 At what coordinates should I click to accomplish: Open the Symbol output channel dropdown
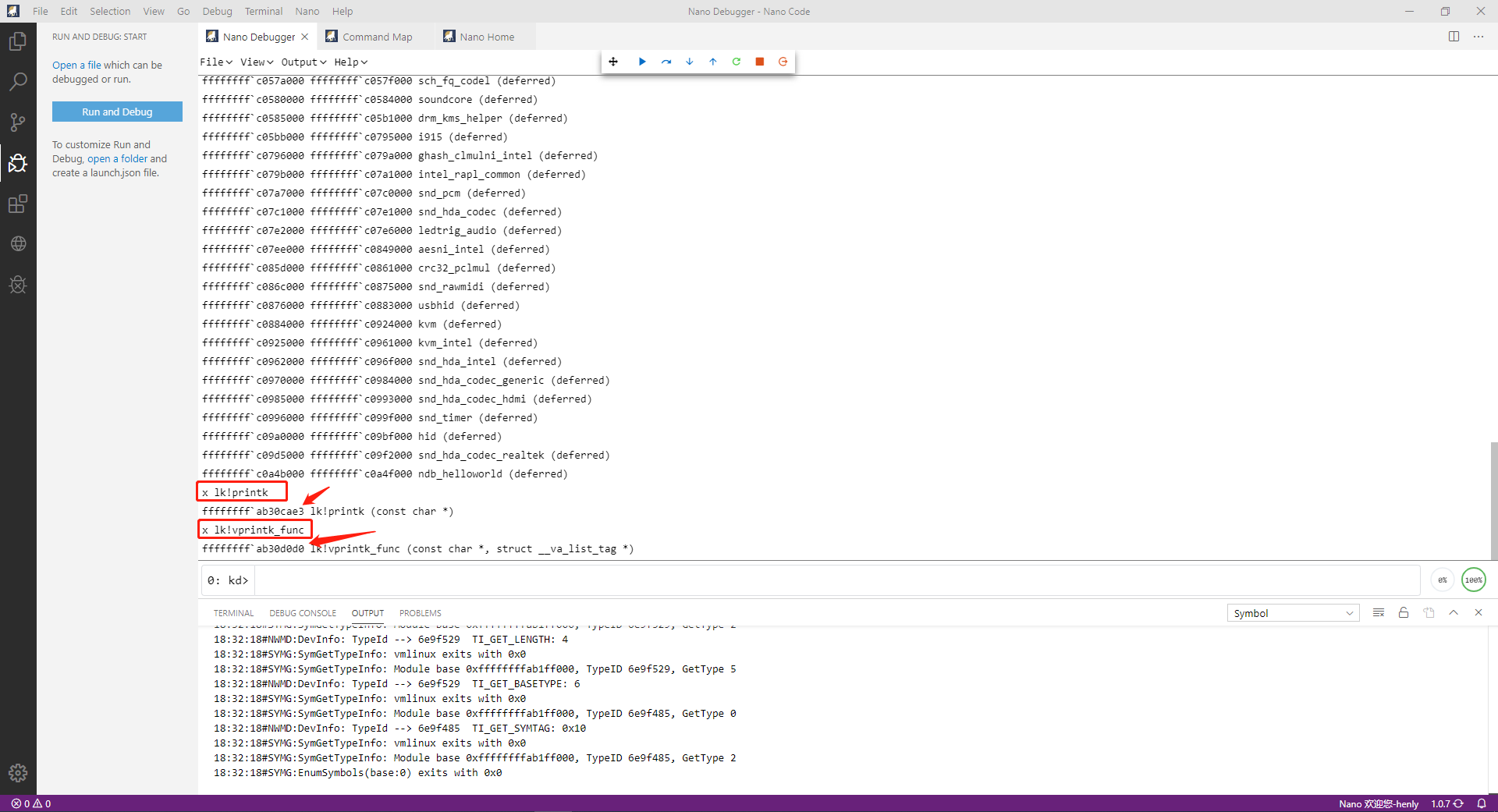pyautogui.click(x=1292, y=613)
